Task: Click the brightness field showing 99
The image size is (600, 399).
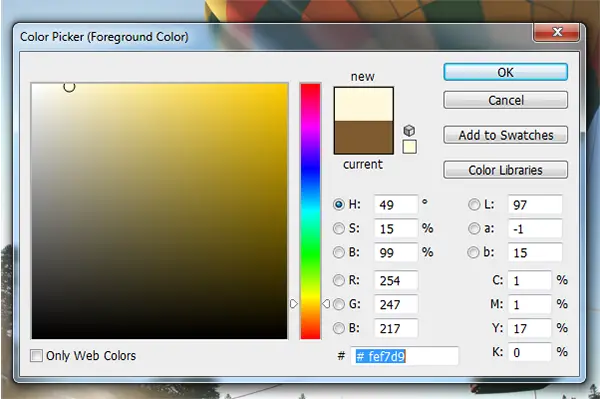Action: click(x=396, y=252)
